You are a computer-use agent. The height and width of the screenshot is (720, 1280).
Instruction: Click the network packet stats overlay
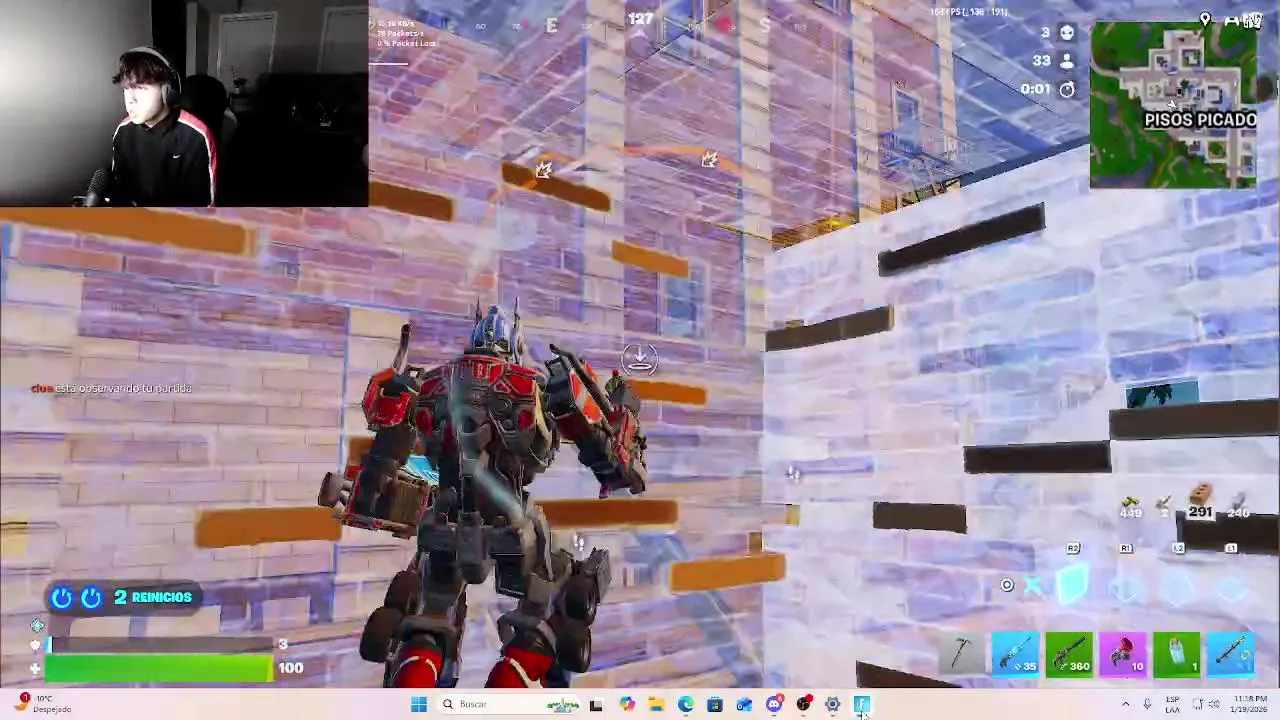[406, 33]
